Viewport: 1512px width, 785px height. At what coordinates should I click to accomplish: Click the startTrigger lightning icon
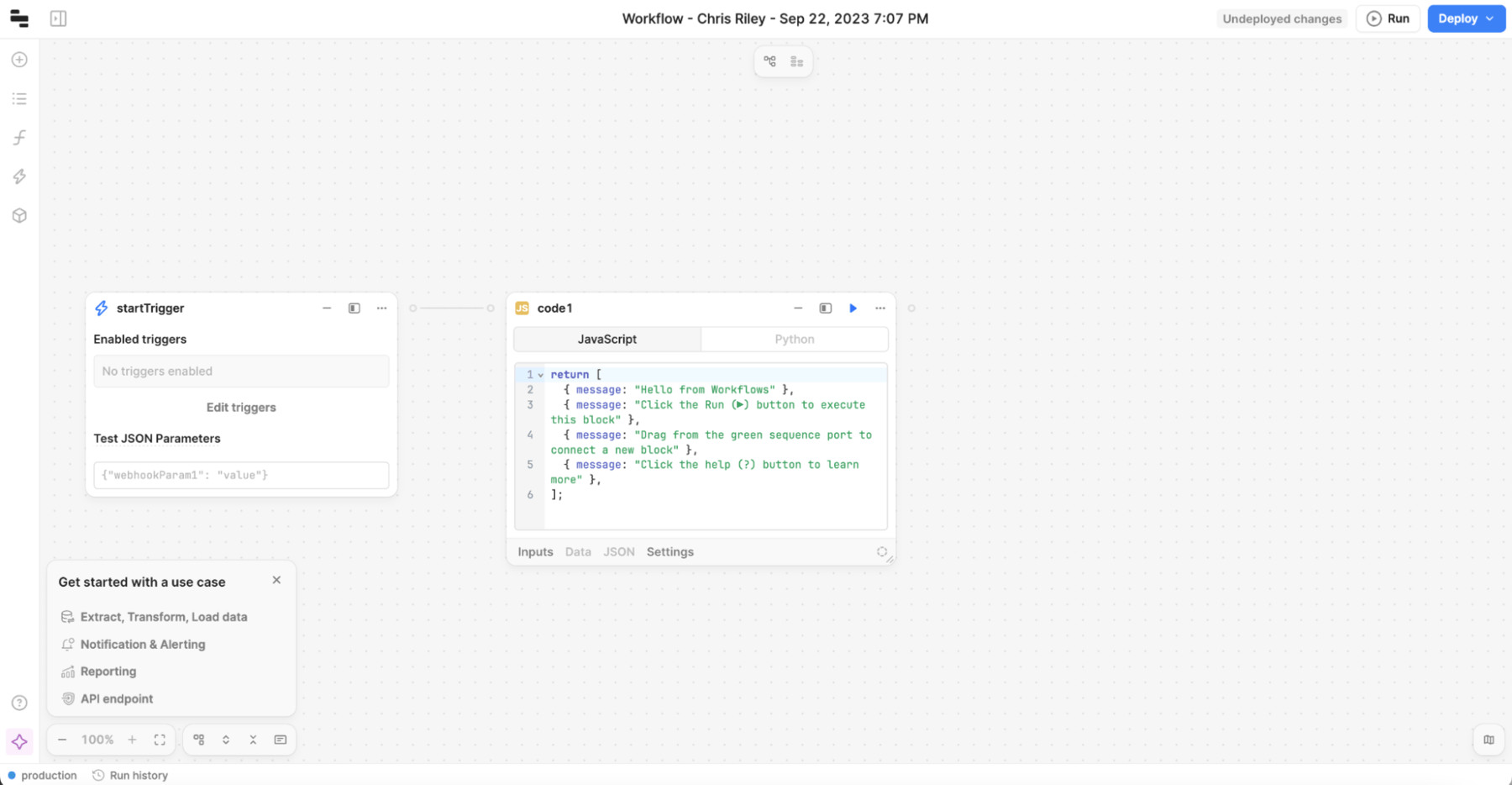coord(102,308)
